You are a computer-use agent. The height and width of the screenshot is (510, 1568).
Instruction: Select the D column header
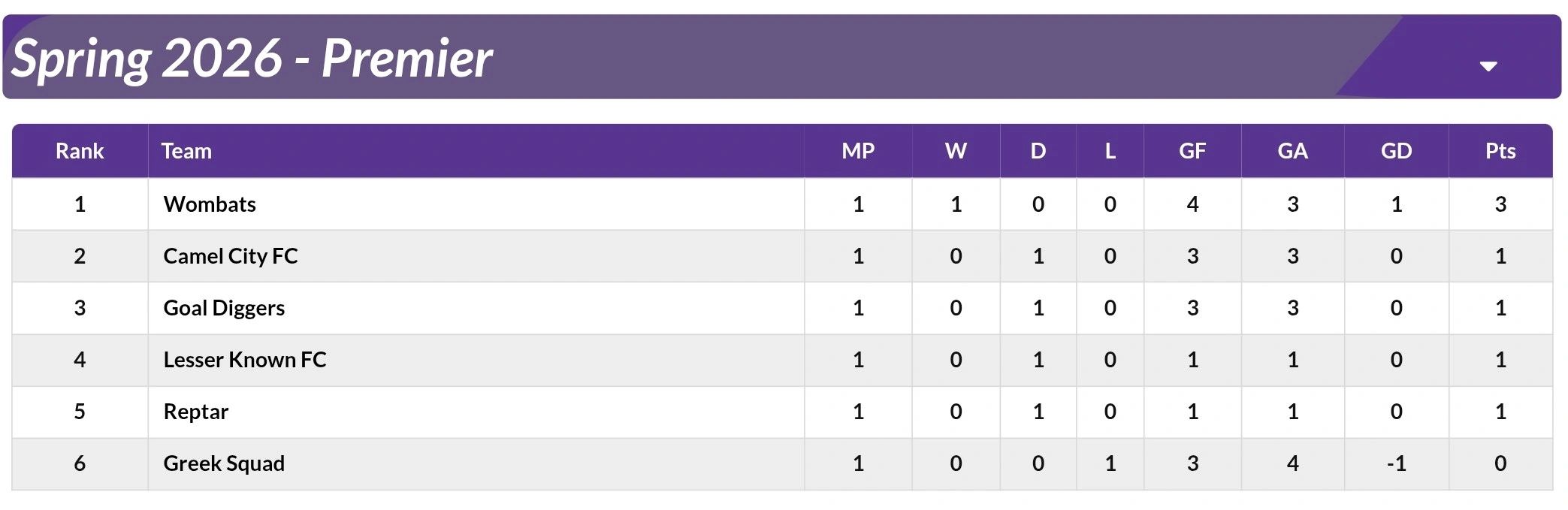[1038, 151]
